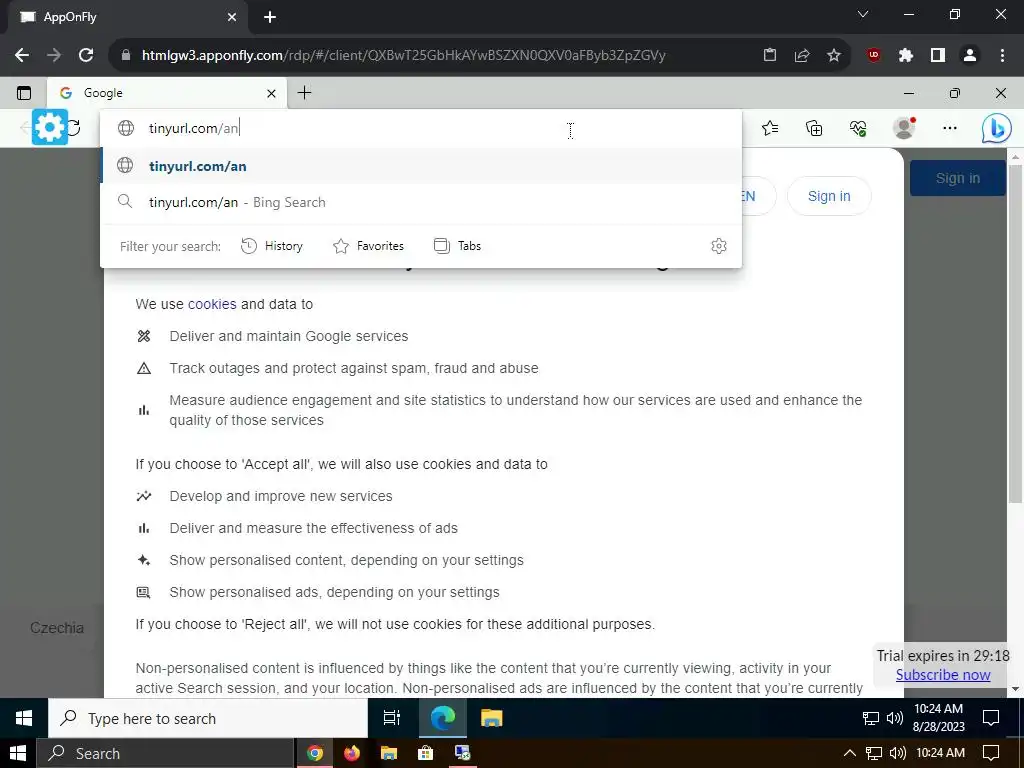The width and height of the screenshot is (1024, 768).
Task: Click the Edge page vertical scrollbar
Action: click(x=1015, y=333)
